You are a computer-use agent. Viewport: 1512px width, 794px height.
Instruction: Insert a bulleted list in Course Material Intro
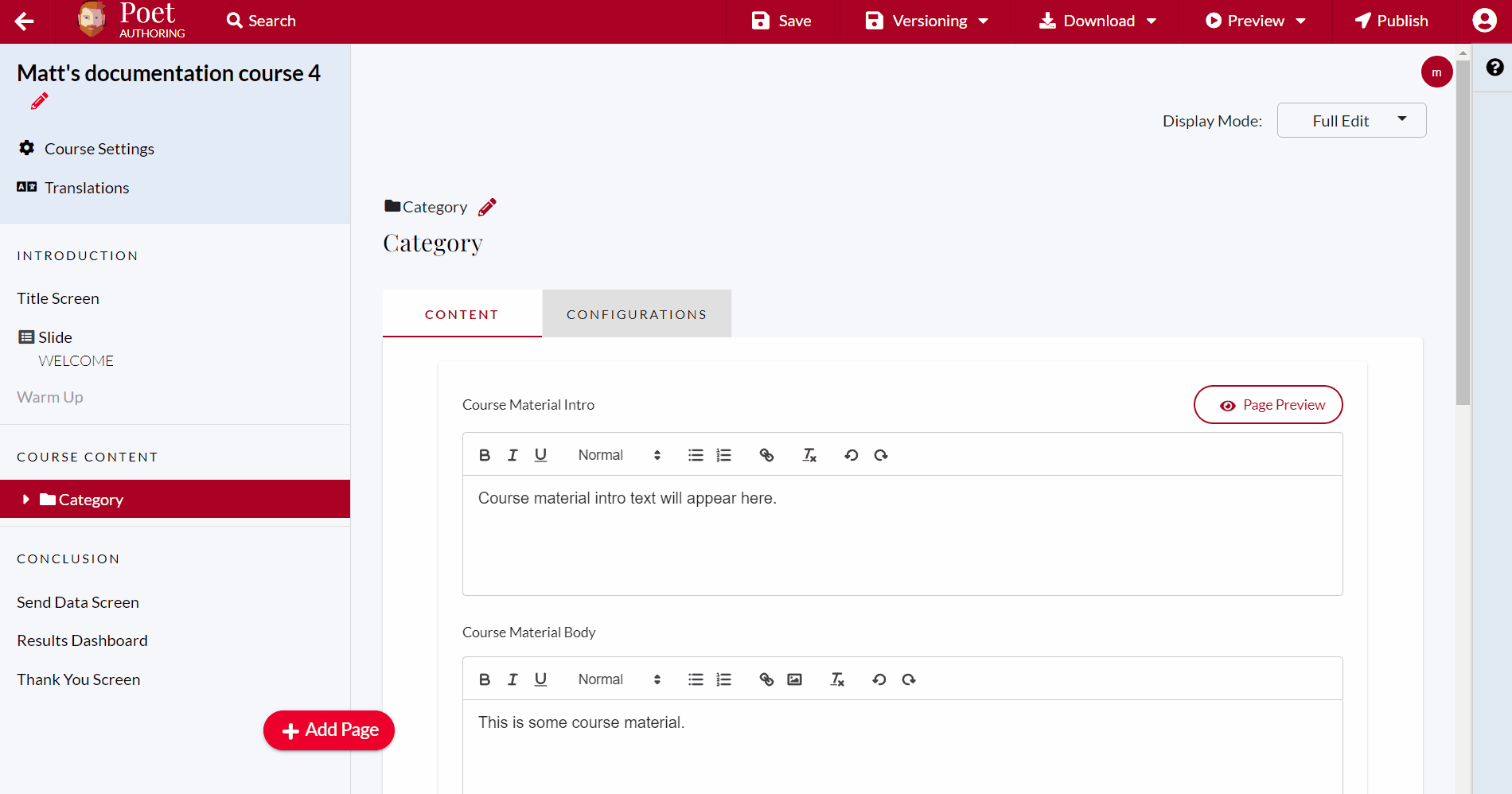tap(695, 454)
